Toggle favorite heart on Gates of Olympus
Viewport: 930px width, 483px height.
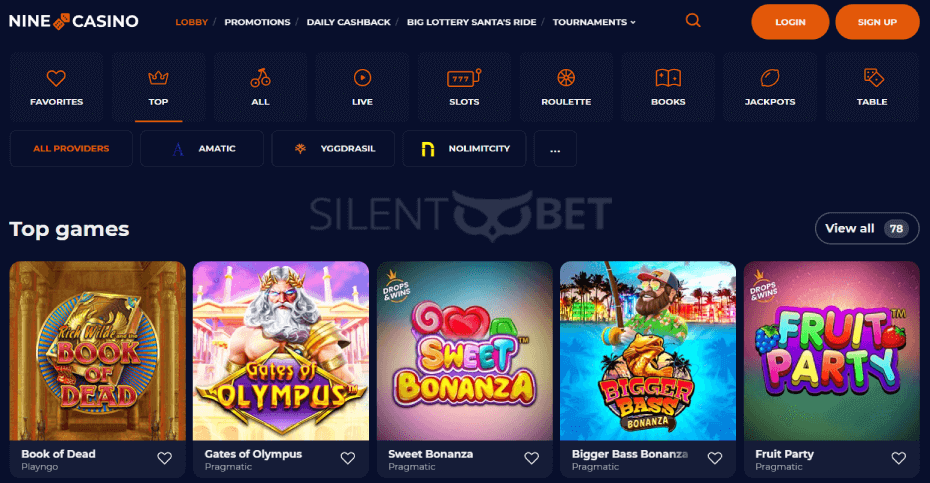pos(348,458)
